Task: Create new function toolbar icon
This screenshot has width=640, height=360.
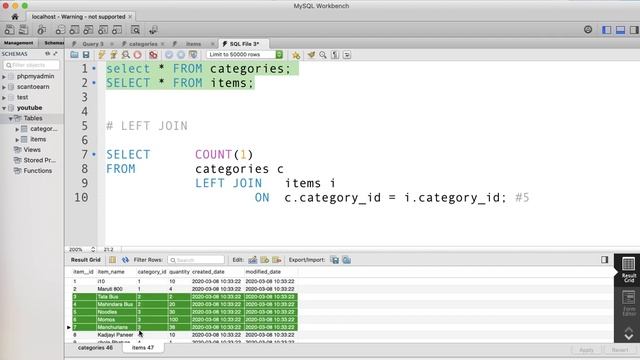Action: point(117,30)
